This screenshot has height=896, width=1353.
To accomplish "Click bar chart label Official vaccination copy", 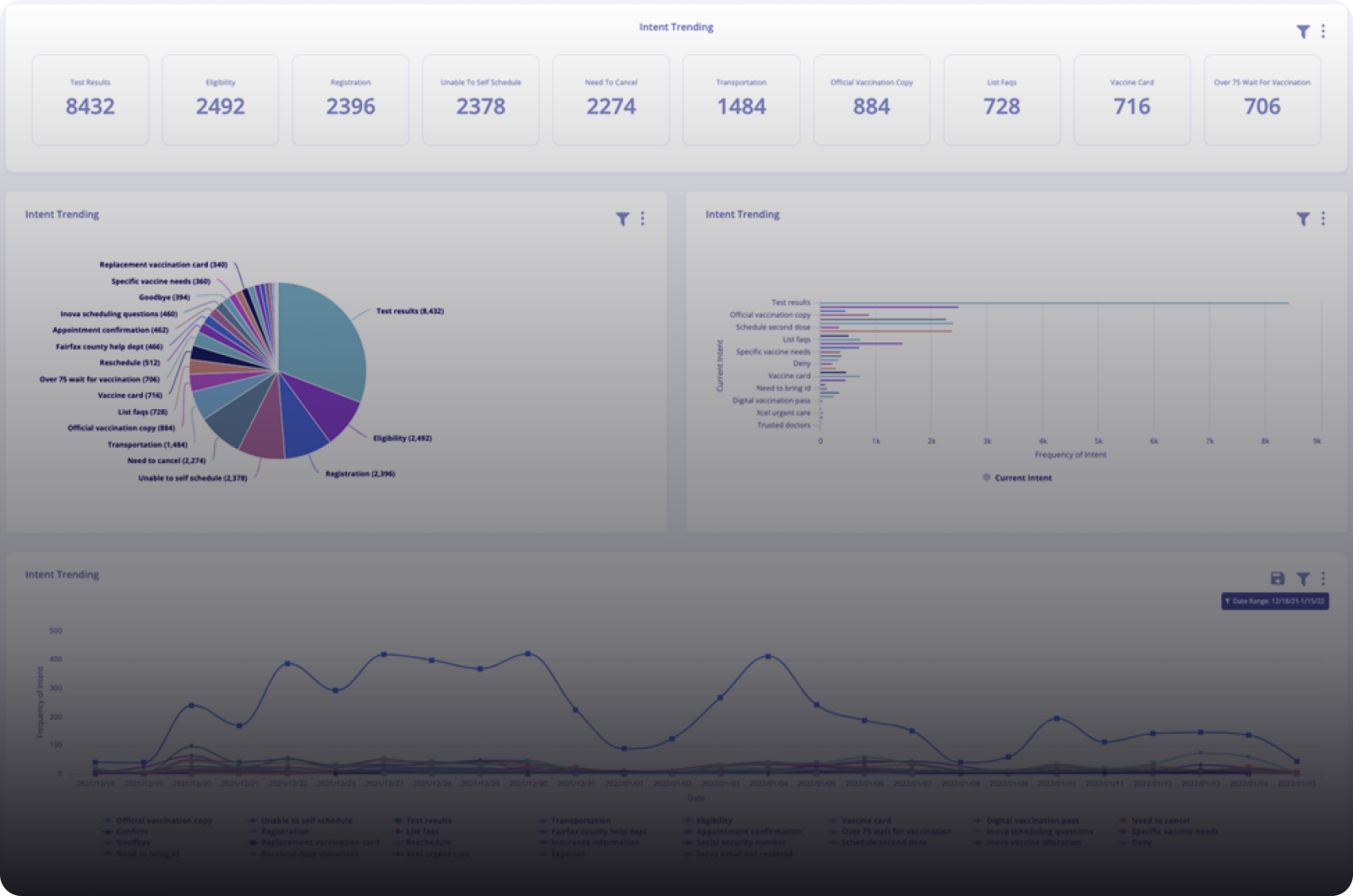I will [x=770, y=314].
